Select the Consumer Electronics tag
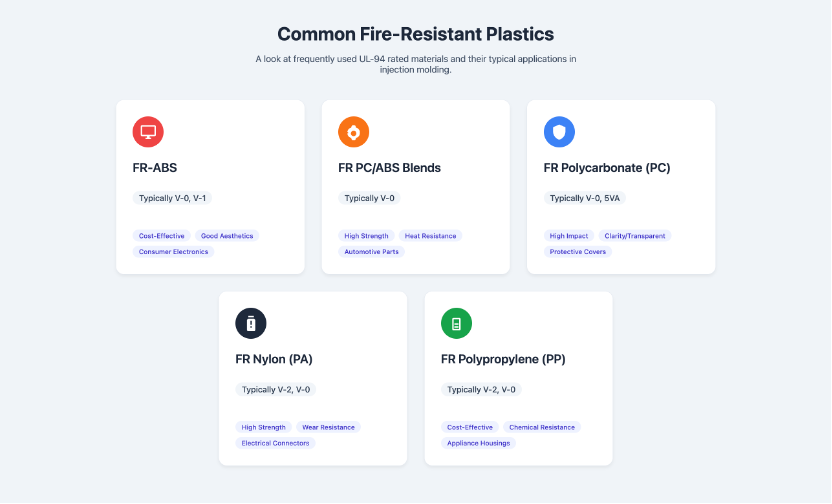 pos(174,251)
